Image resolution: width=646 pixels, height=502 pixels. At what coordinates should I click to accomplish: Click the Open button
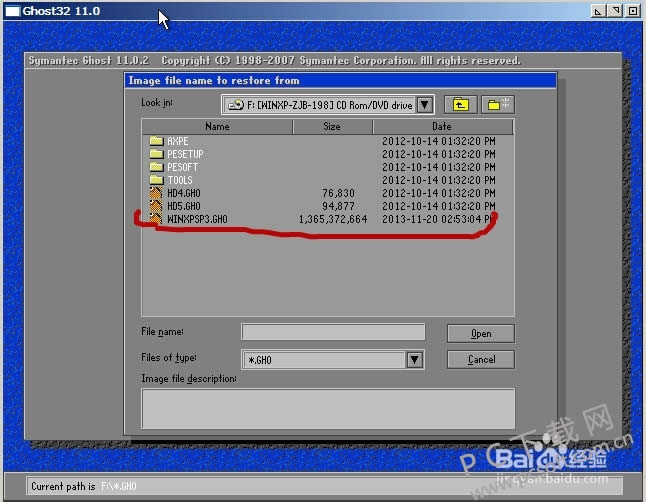point(481,334)
